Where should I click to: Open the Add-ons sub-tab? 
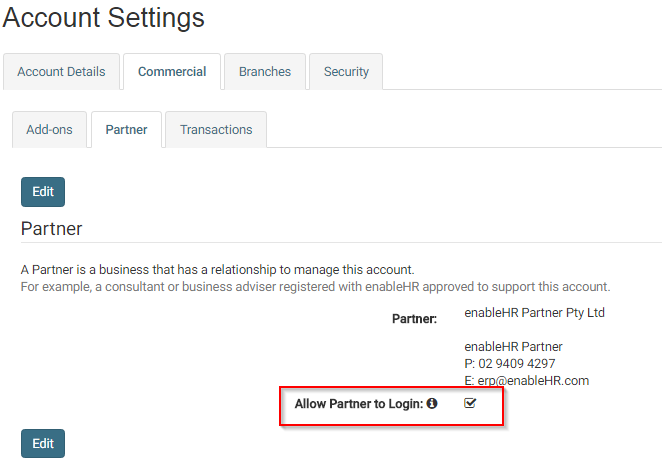click(49, 130)
